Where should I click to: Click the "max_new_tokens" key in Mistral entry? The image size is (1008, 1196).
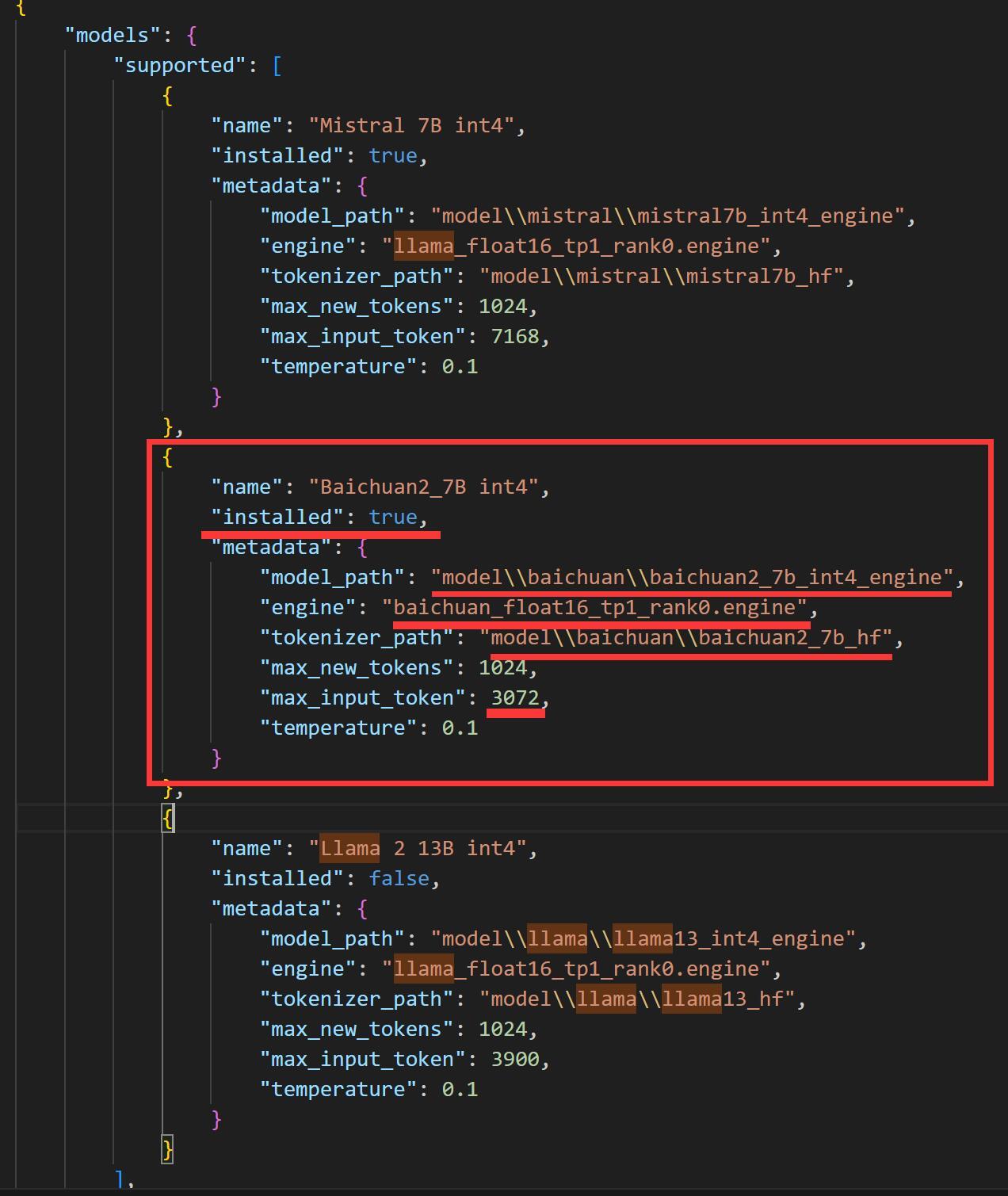[x=357, y=306]
